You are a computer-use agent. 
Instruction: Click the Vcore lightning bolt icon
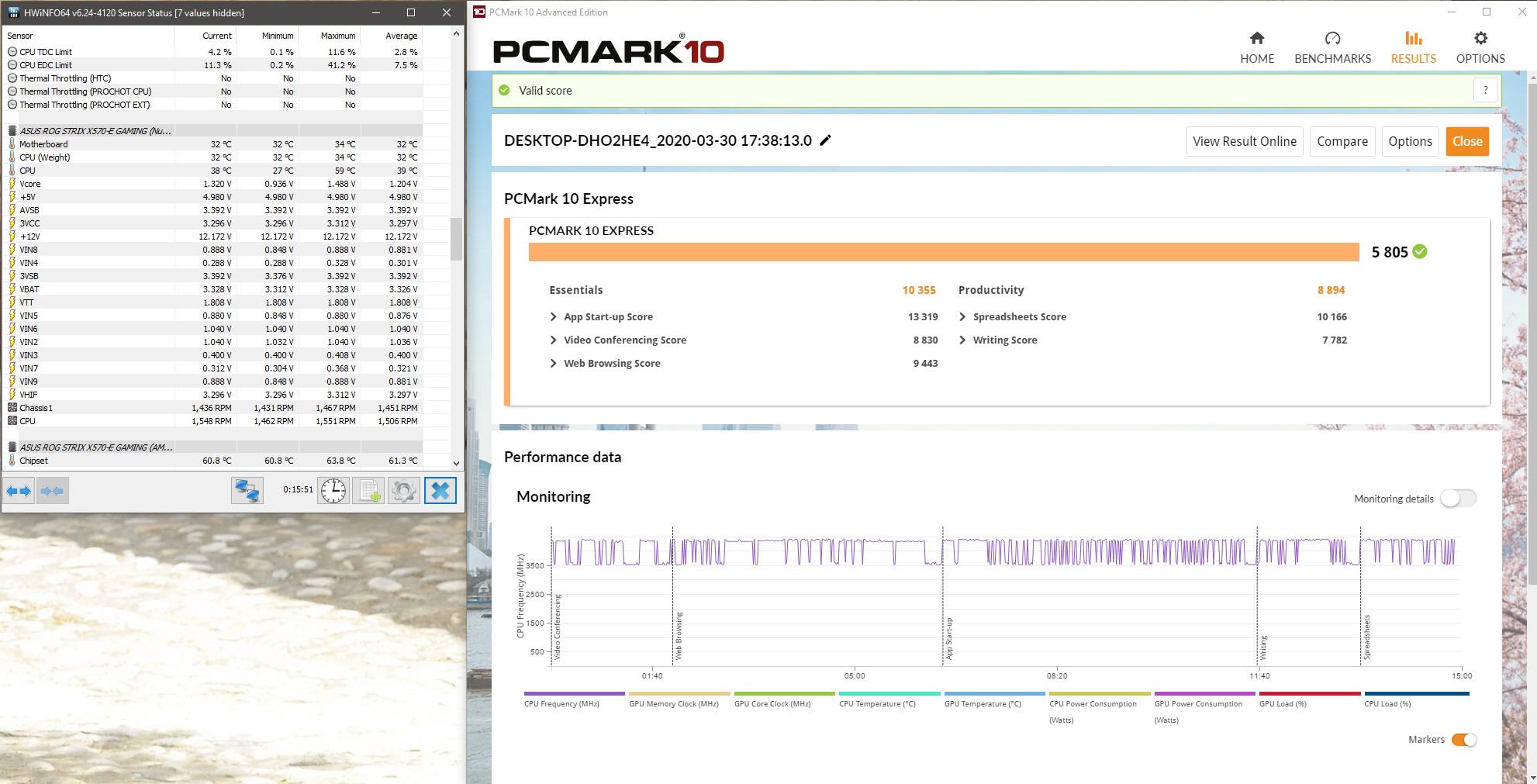click(x=12, y=184)
